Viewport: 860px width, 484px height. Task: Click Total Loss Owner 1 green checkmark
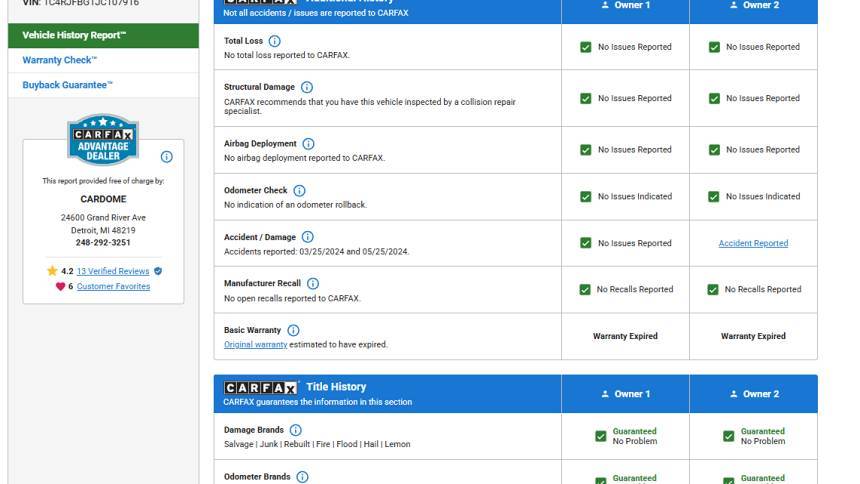[586, 47]
